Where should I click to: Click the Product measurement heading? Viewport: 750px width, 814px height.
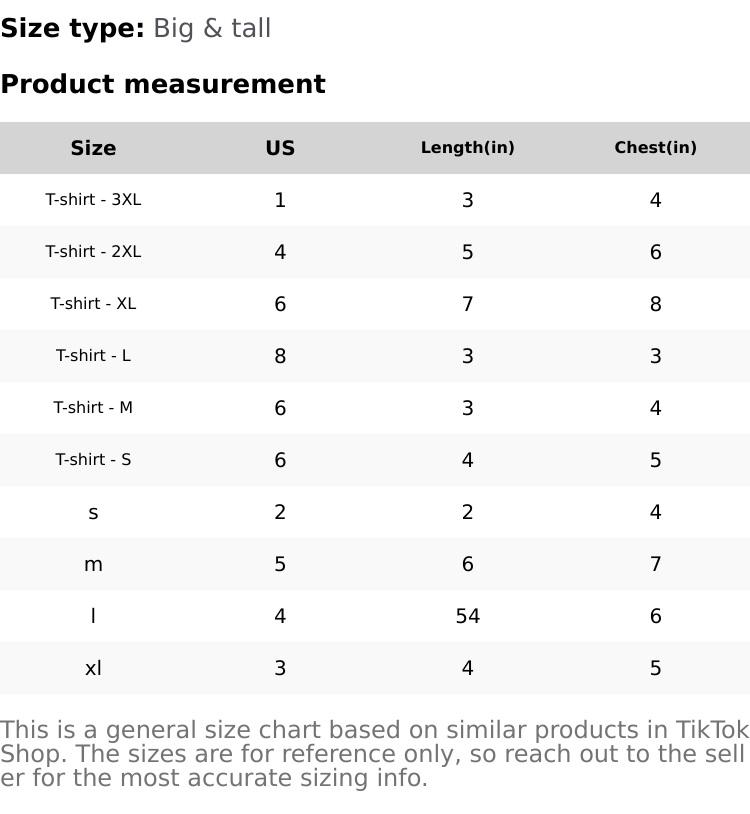click(x=163, y=84)
